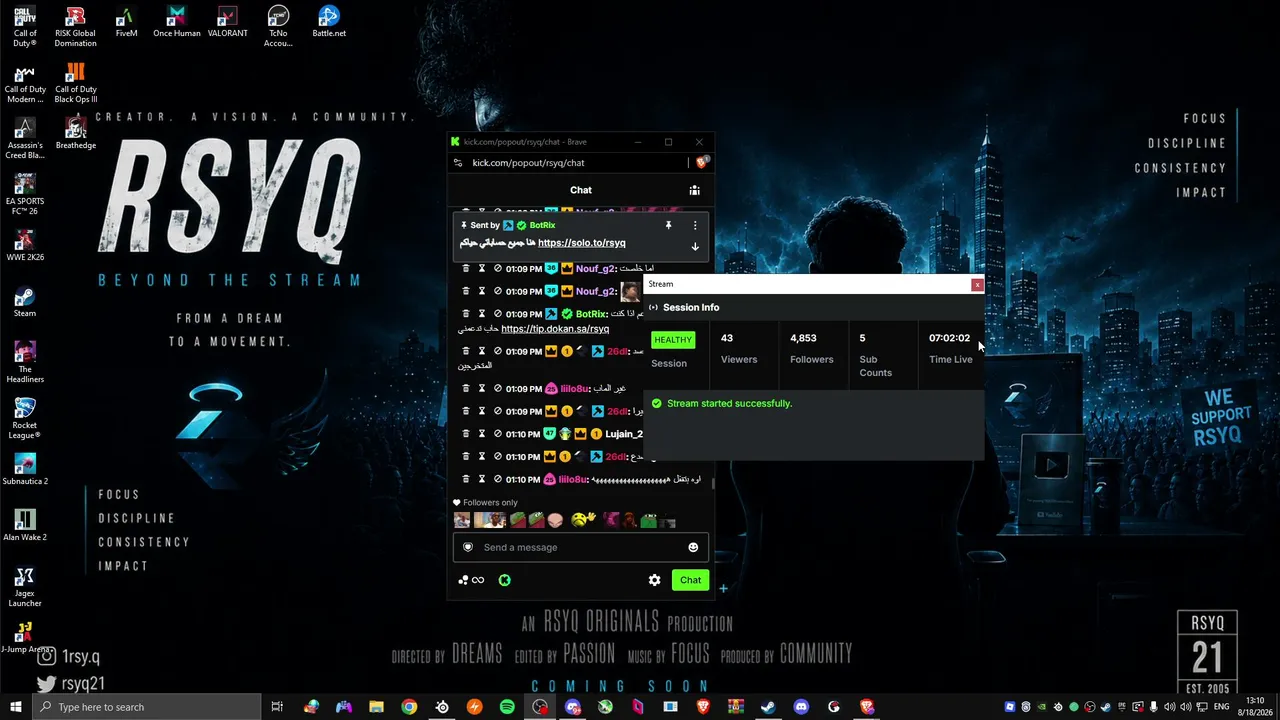
Task: Launch the VALORANT desktop shortcut
Action: [x=227, y=22]
